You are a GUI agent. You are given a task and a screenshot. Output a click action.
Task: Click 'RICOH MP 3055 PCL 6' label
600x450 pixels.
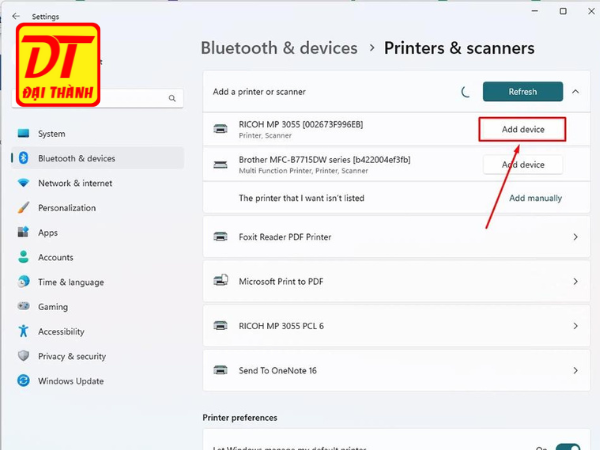[281, 326]
